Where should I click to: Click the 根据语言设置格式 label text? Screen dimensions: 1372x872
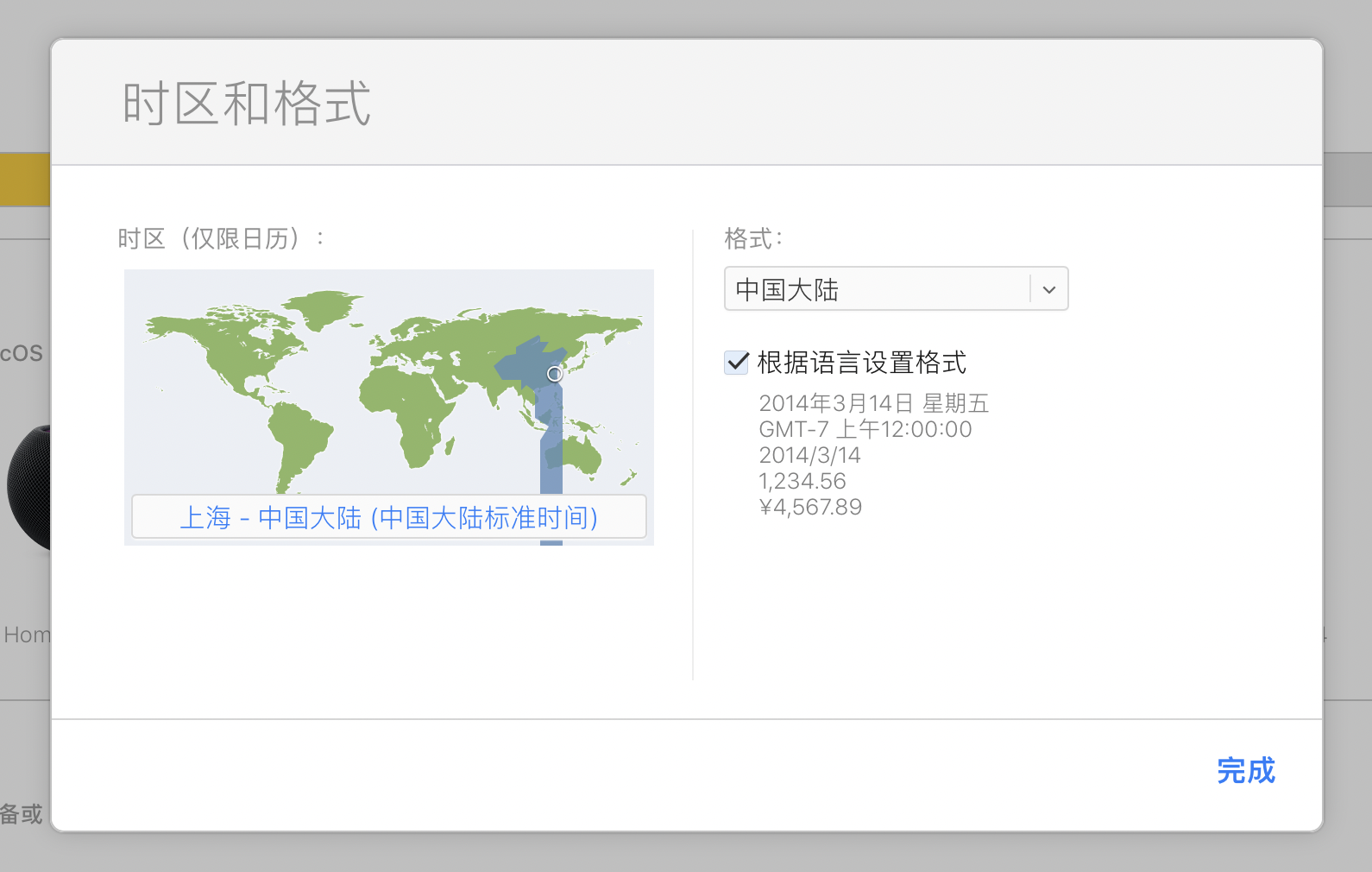click(861, 363)
